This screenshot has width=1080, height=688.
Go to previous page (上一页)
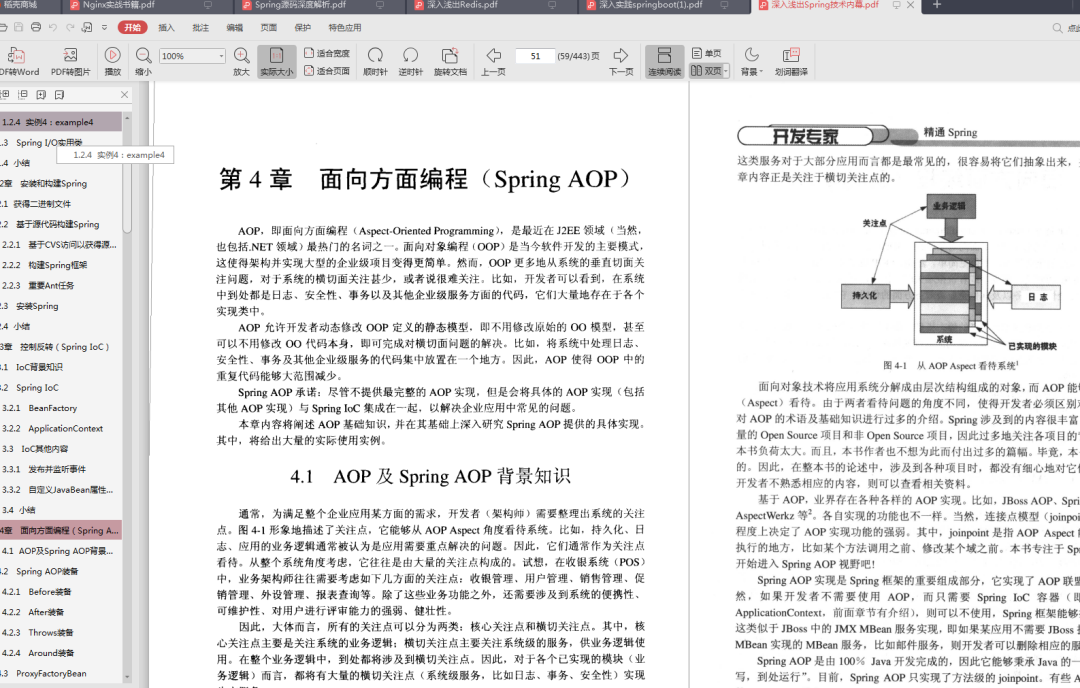493,61
